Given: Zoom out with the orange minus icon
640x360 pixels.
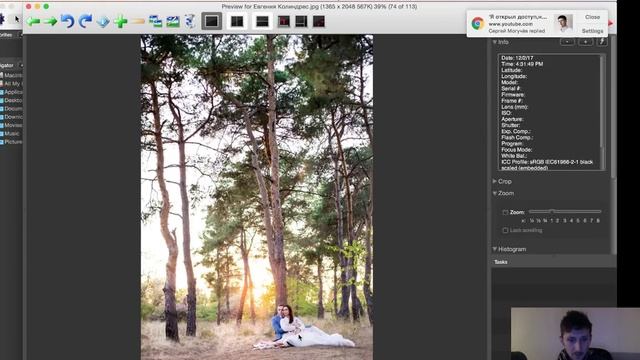Looking at the screenshot, I should pyautogui.click(x=138, y=21).
